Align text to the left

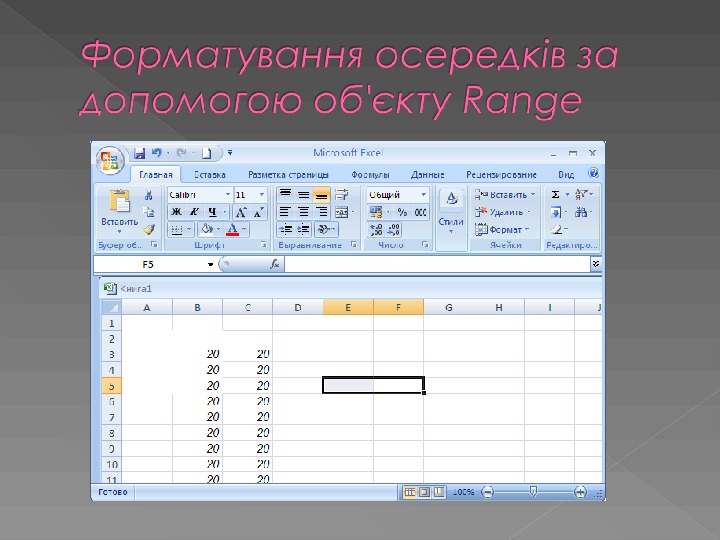[285, 212]
